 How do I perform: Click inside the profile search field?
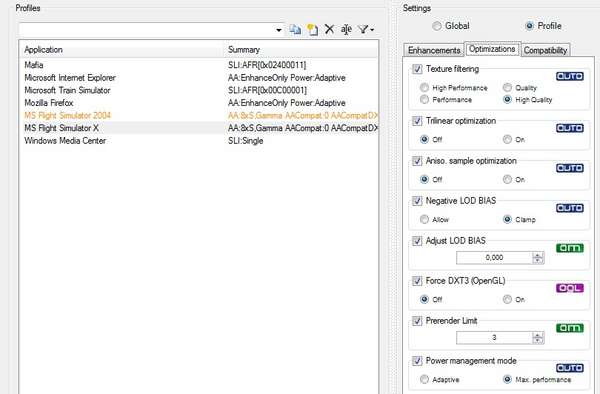[147, 30]
